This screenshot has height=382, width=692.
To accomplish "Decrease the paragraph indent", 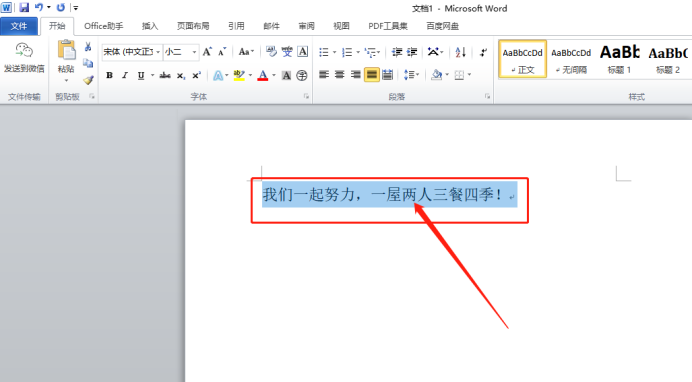I will [x=397, y=52].
